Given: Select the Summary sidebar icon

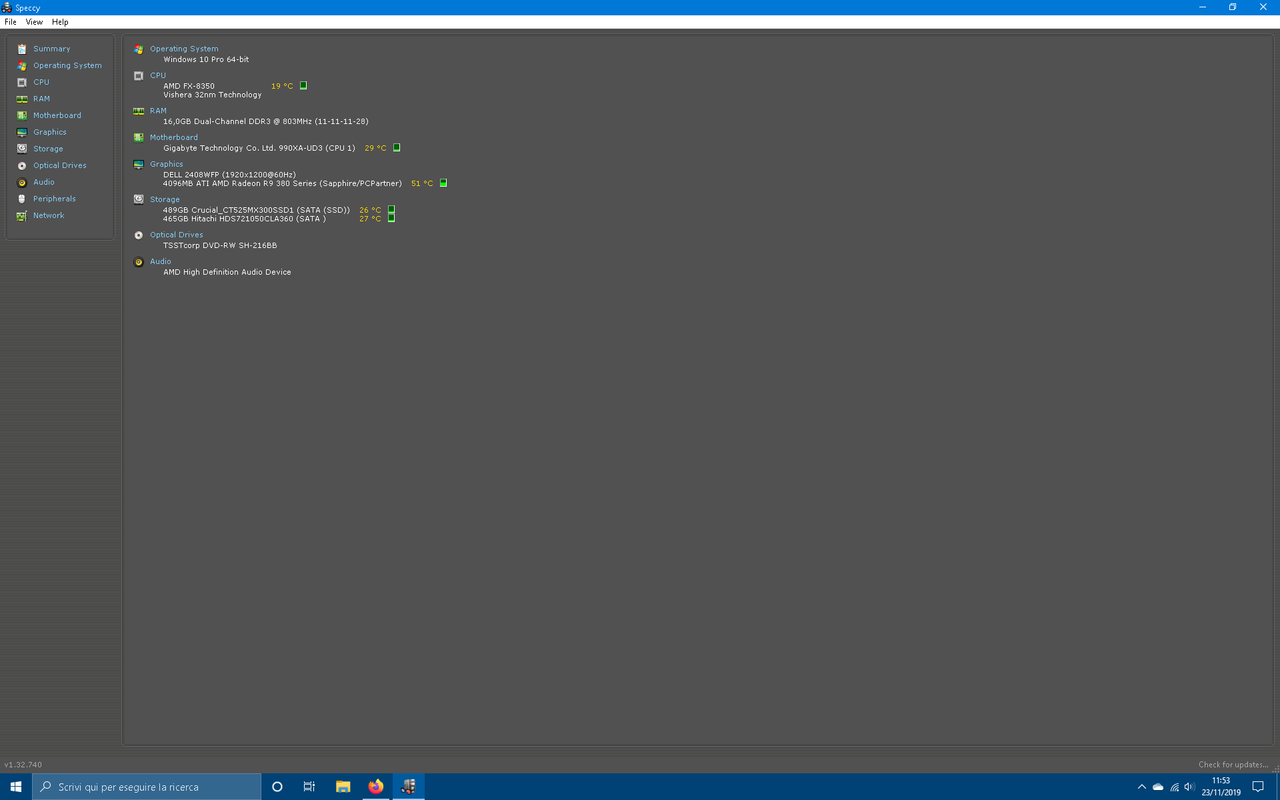Looking at the screenshot, I should pyautogui.click(x=22, y=49).
